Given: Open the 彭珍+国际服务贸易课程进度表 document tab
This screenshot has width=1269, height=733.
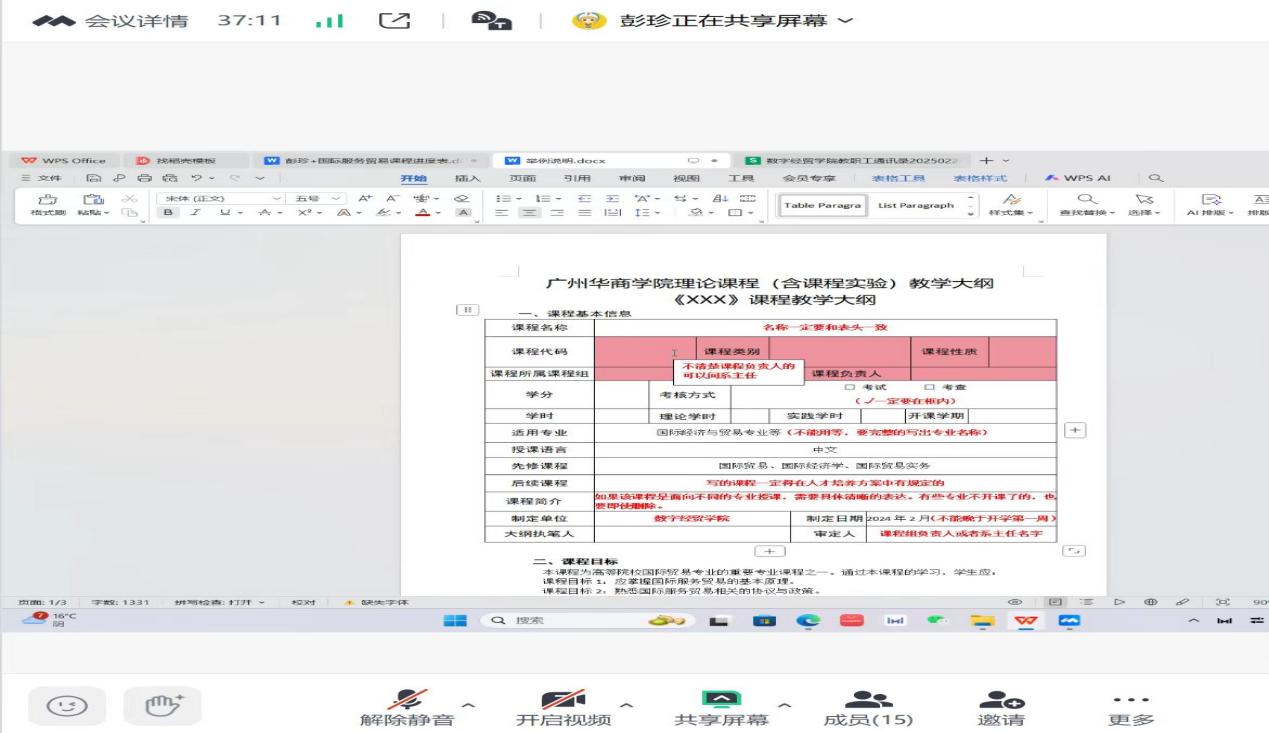Looking at the screenshot, I should click(370, 160).
